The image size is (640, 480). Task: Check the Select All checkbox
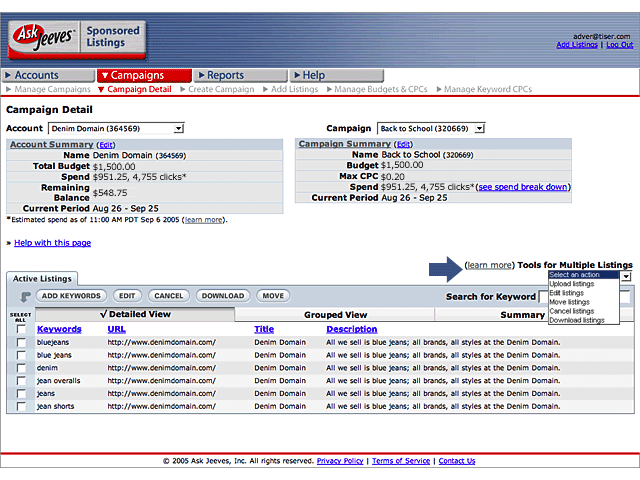(21, 329)
